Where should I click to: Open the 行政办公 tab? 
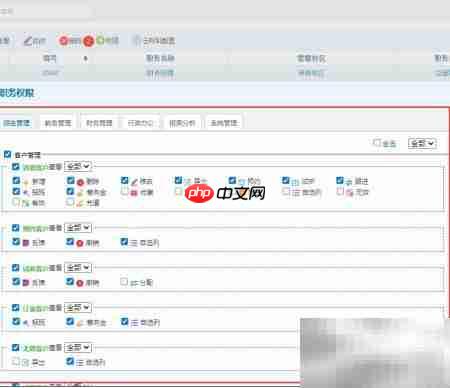pyautogui.click(x=141, y=123)
